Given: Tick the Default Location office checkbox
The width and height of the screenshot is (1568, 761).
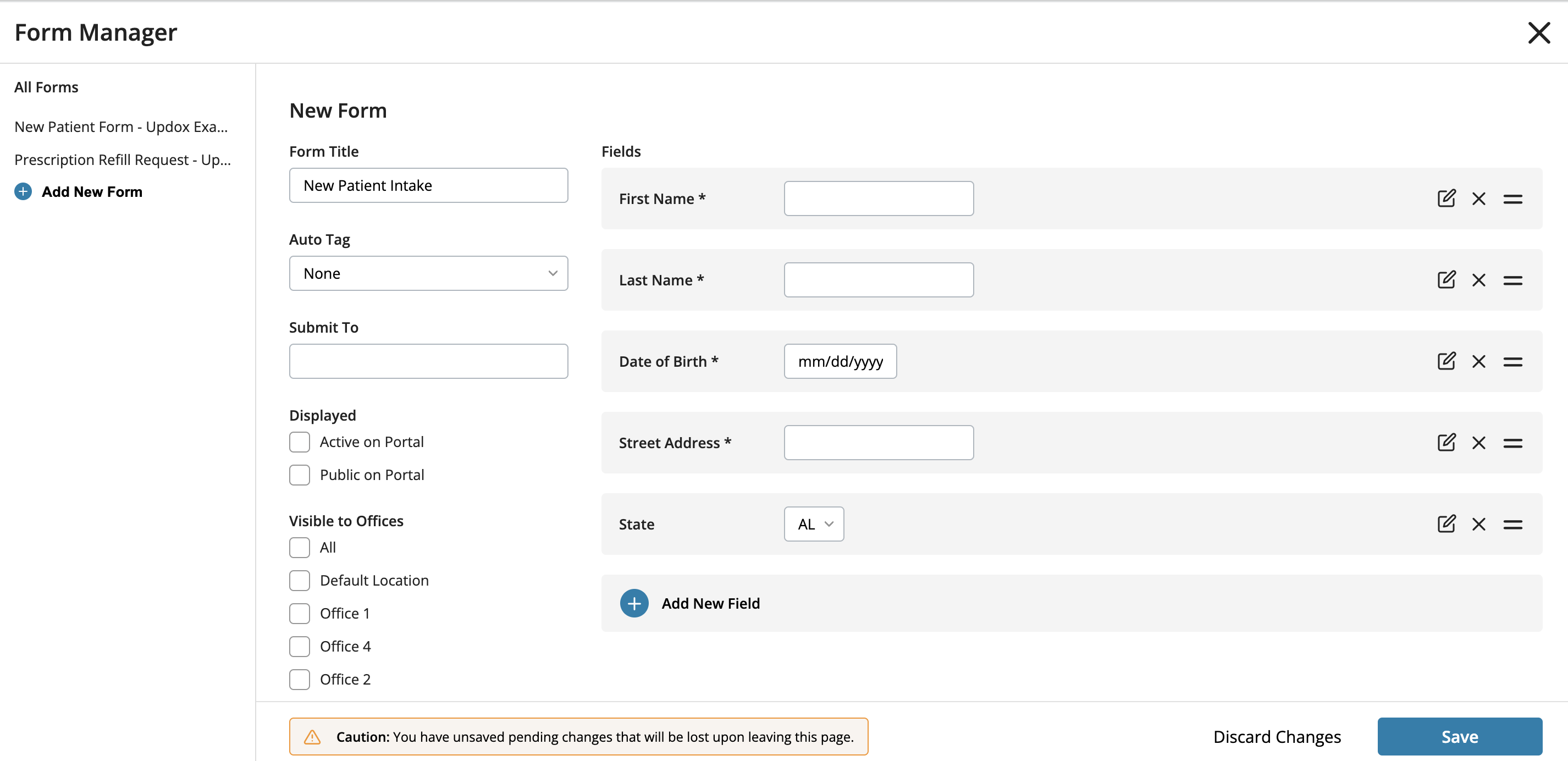Looking at the screenshot, I should pos(300,581).
